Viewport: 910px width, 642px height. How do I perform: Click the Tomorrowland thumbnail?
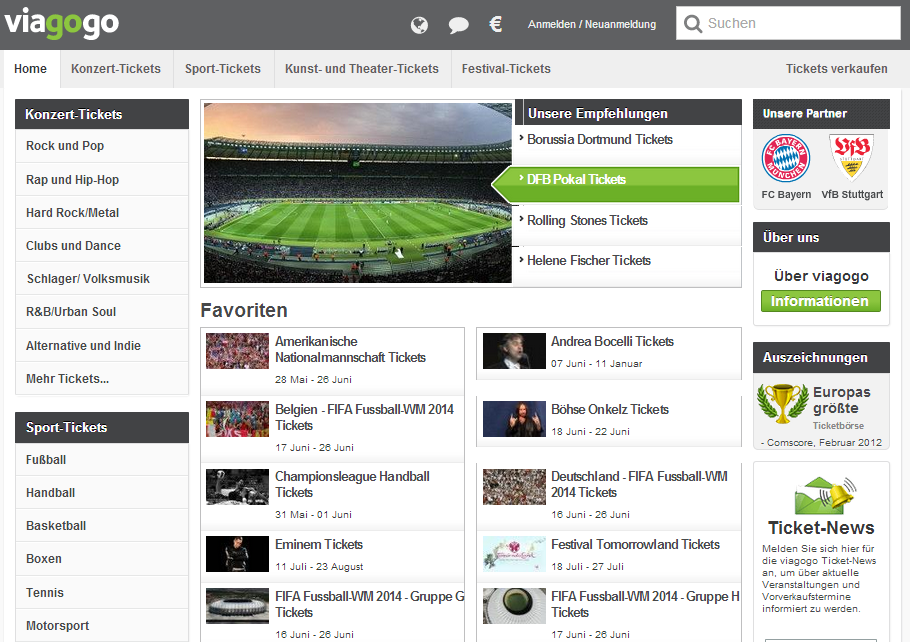[514, 554]
